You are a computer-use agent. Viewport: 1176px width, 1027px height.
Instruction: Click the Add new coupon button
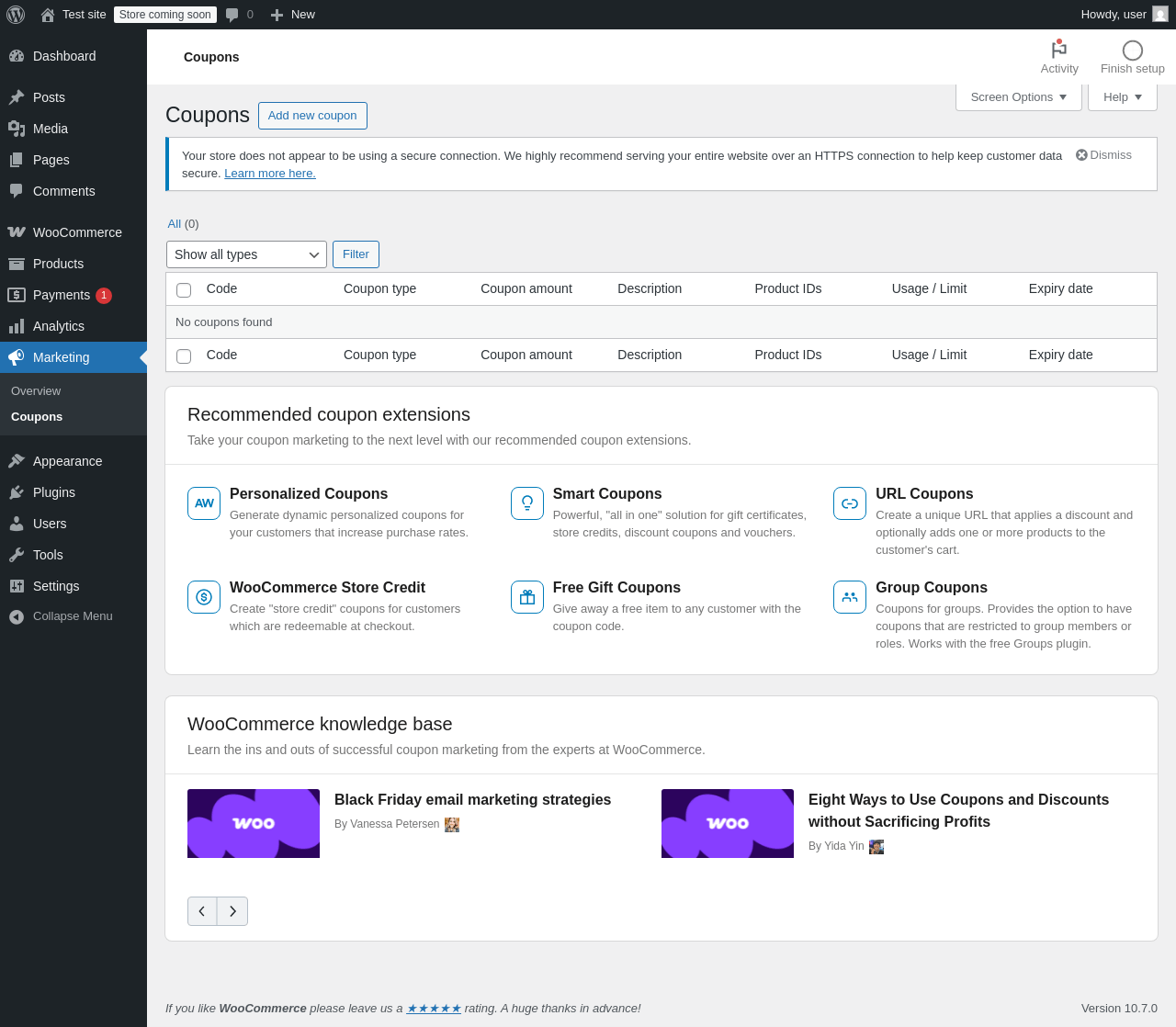pyautogui.click(x=312, y=116)
